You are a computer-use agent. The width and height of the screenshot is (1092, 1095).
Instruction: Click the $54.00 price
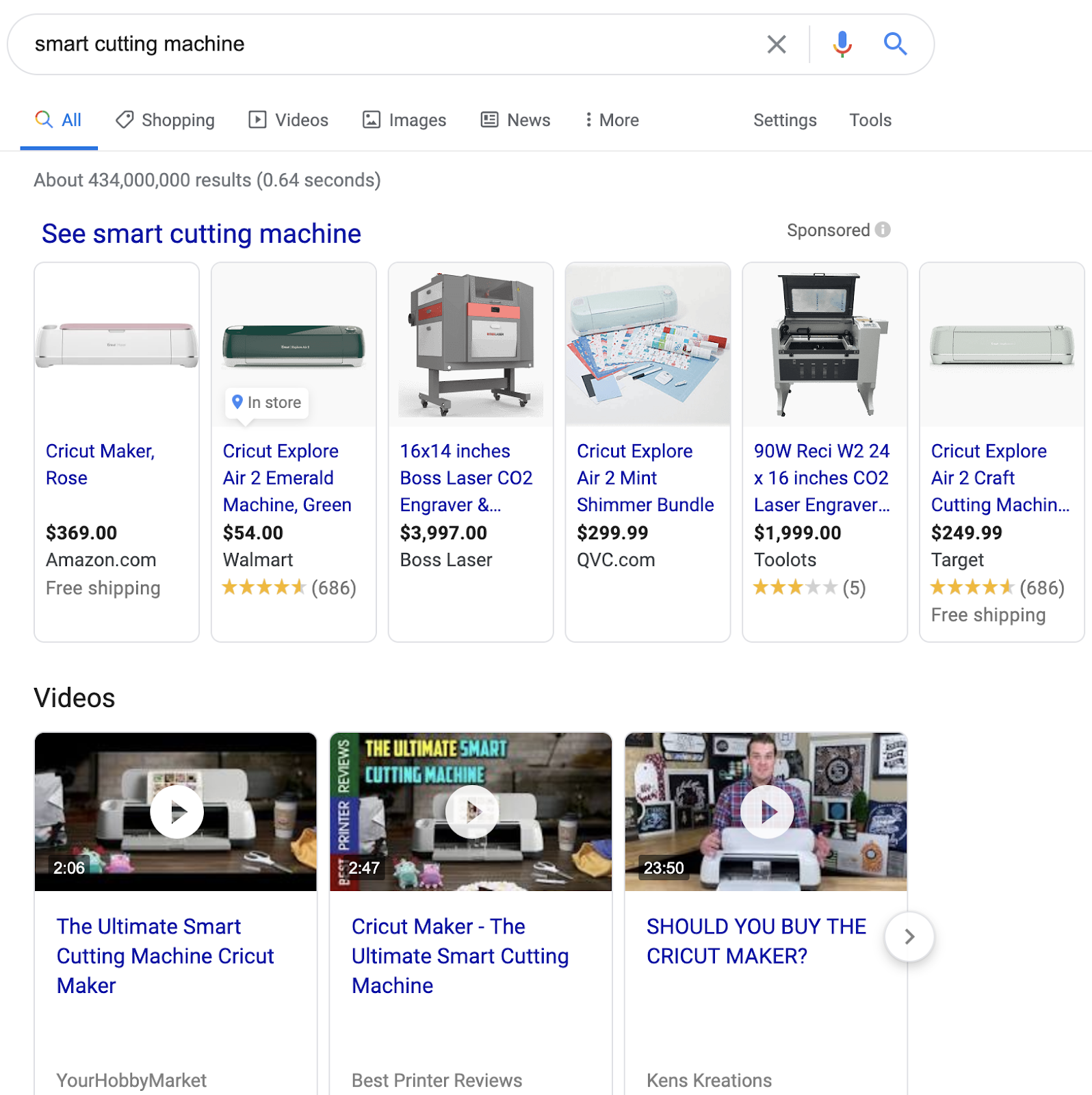click(x=253, y=532)
